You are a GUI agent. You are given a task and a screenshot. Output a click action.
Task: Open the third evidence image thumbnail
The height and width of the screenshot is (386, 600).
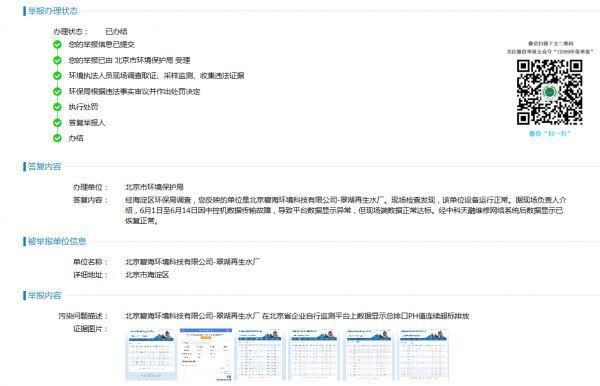pyautogui.click(x=260, y=354)
